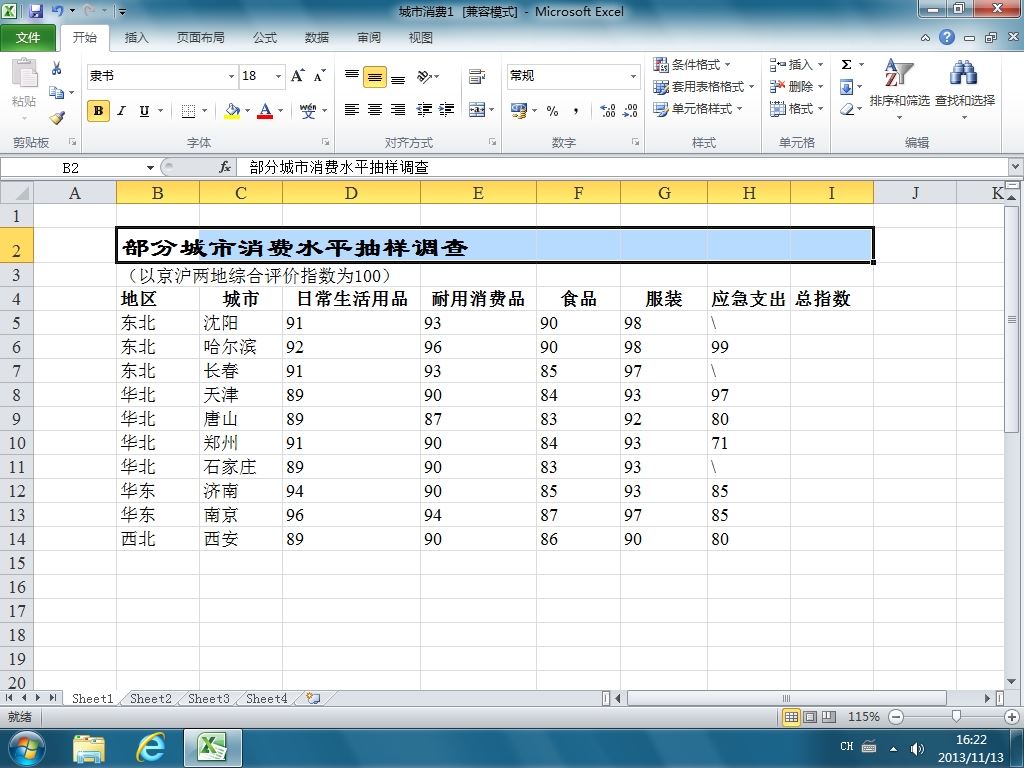Toggle align text left
The height and width of the screenshot is (768, 1024).
(351, 110)
